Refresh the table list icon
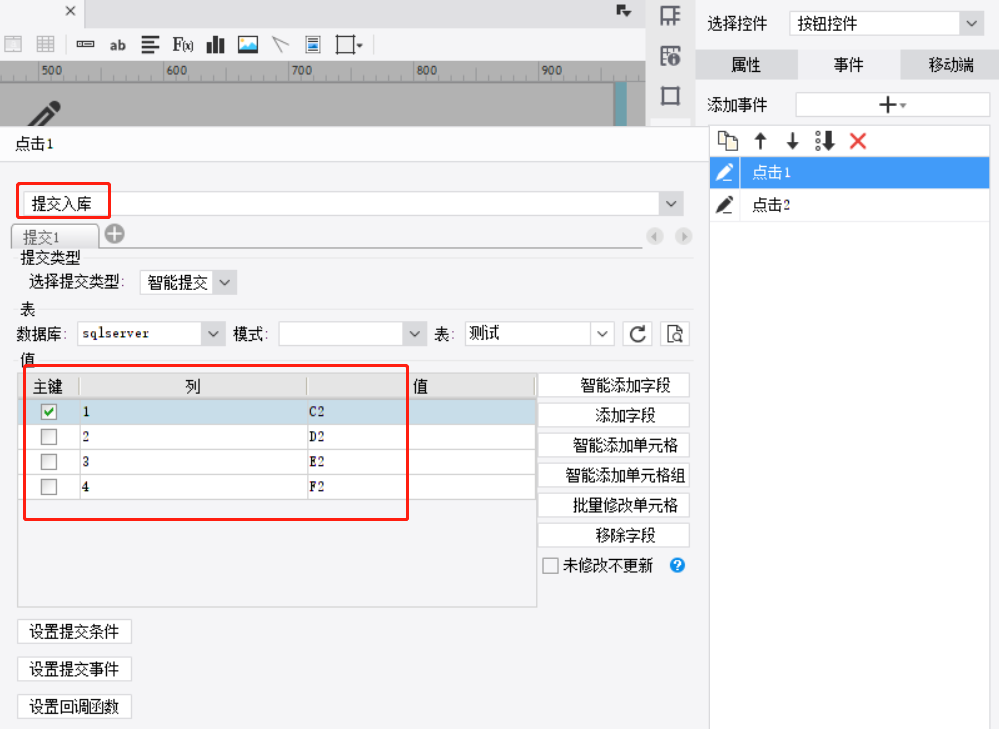The height and width of the screenshot is (729, 999). [x=637, y=334]
